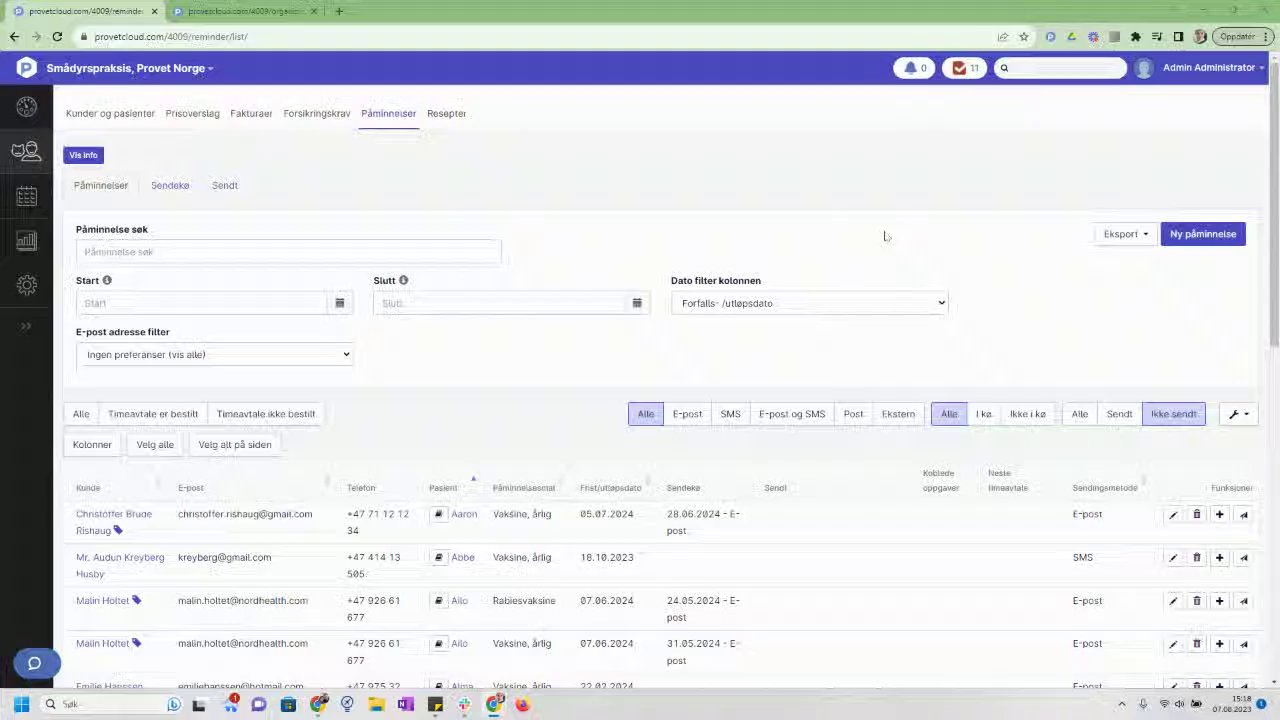
Task: Send the Aaron reminder with paper plane icon
Action: [1243, 515]
